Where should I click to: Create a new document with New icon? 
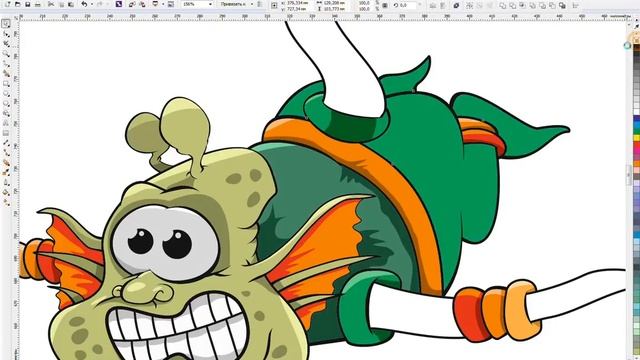[x=8, y=4]
